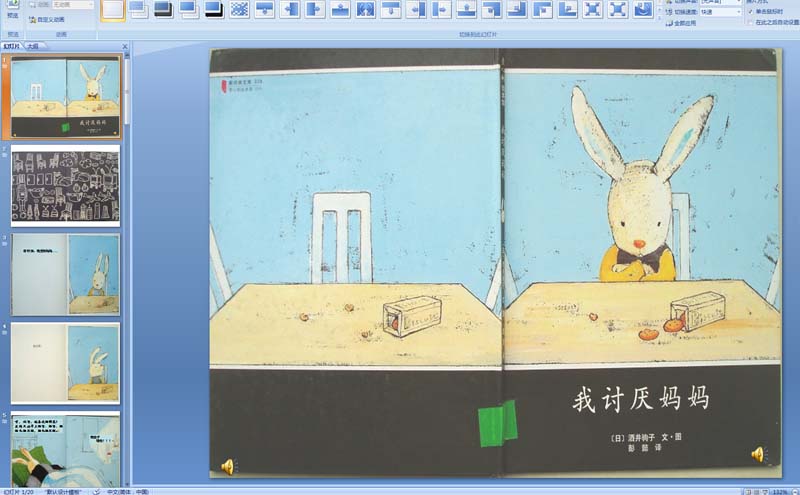
Task: Close the slide thumbnail pane with X
Action: click(x=125, y=46)
